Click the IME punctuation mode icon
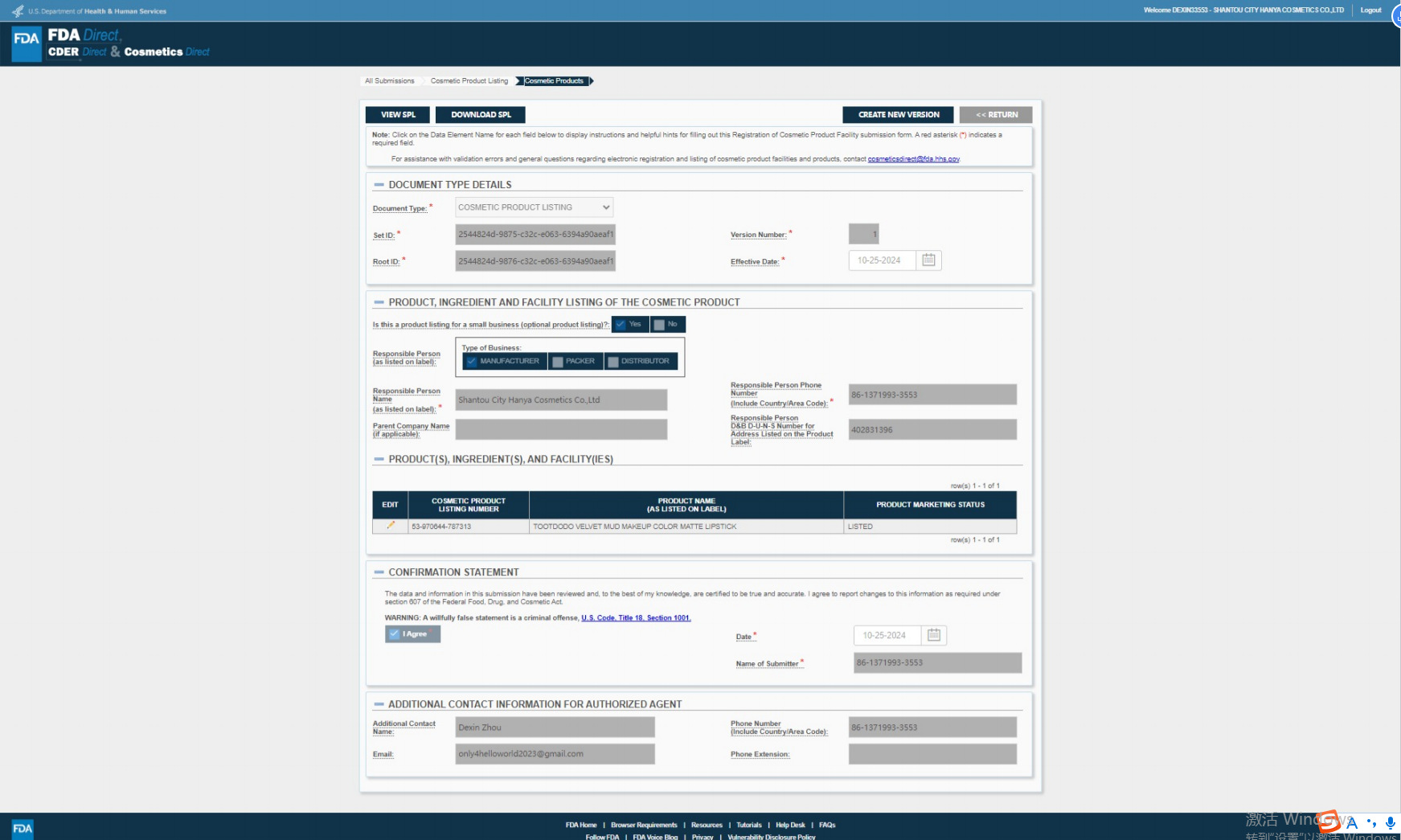Viewport: 1401px width, 840px height. click(1371, 822)
